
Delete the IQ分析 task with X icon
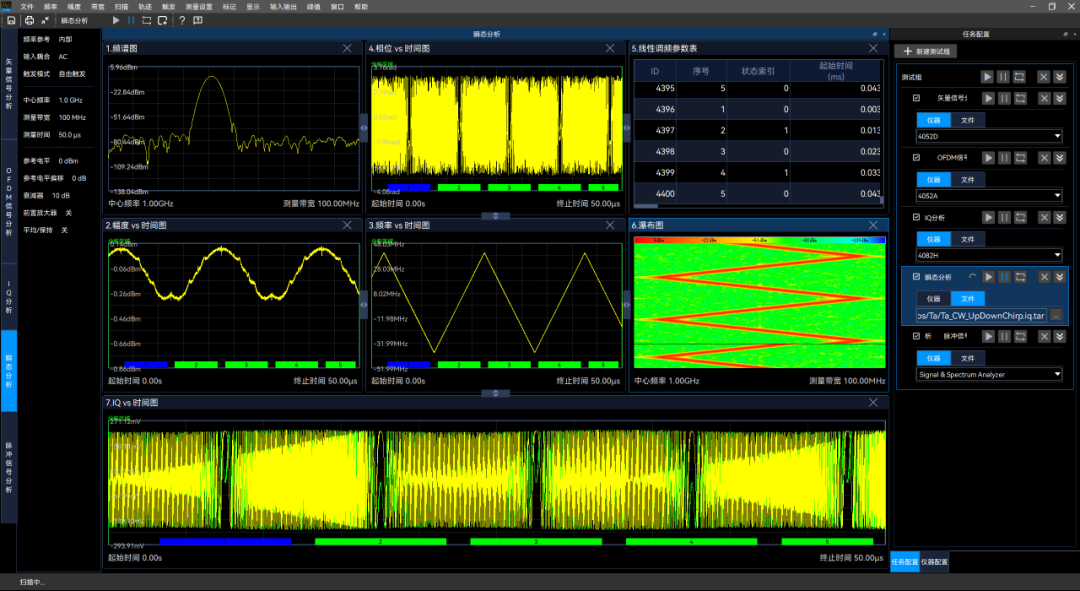click(1043, 217)
